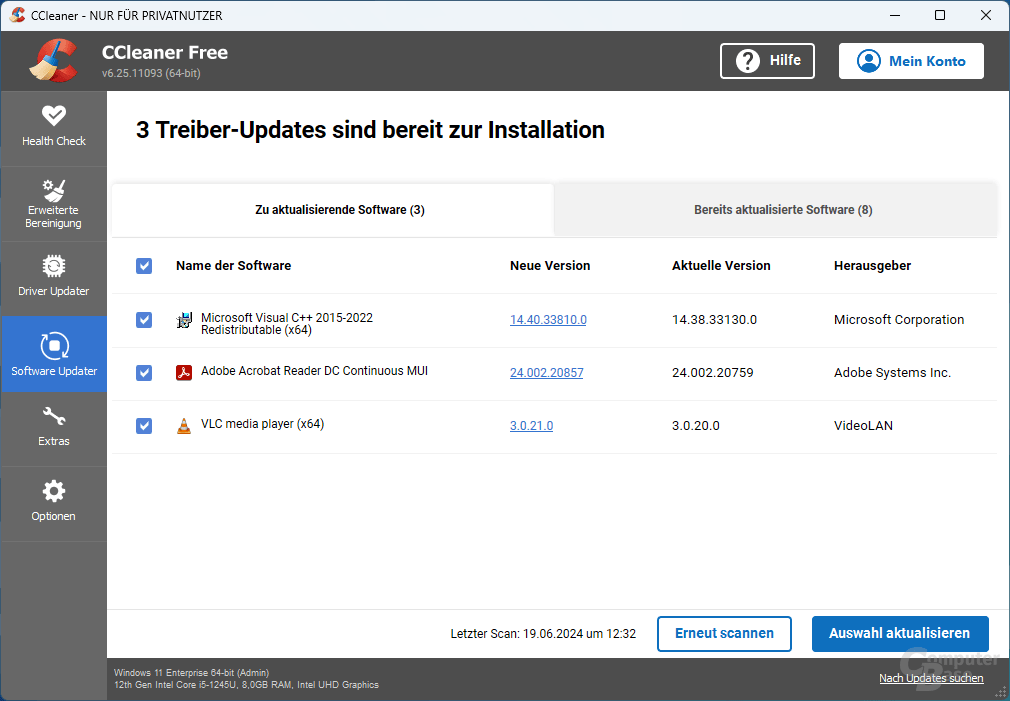Click Nach Updates suchen link

(931, 678)
